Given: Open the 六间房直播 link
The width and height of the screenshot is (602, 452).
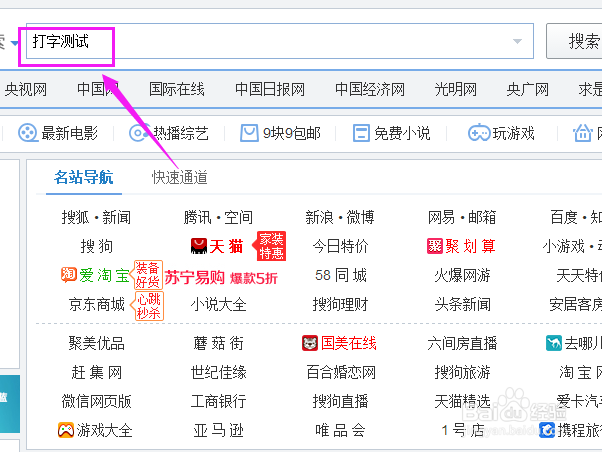Looking at the screenshot, I should click(462, 343).
